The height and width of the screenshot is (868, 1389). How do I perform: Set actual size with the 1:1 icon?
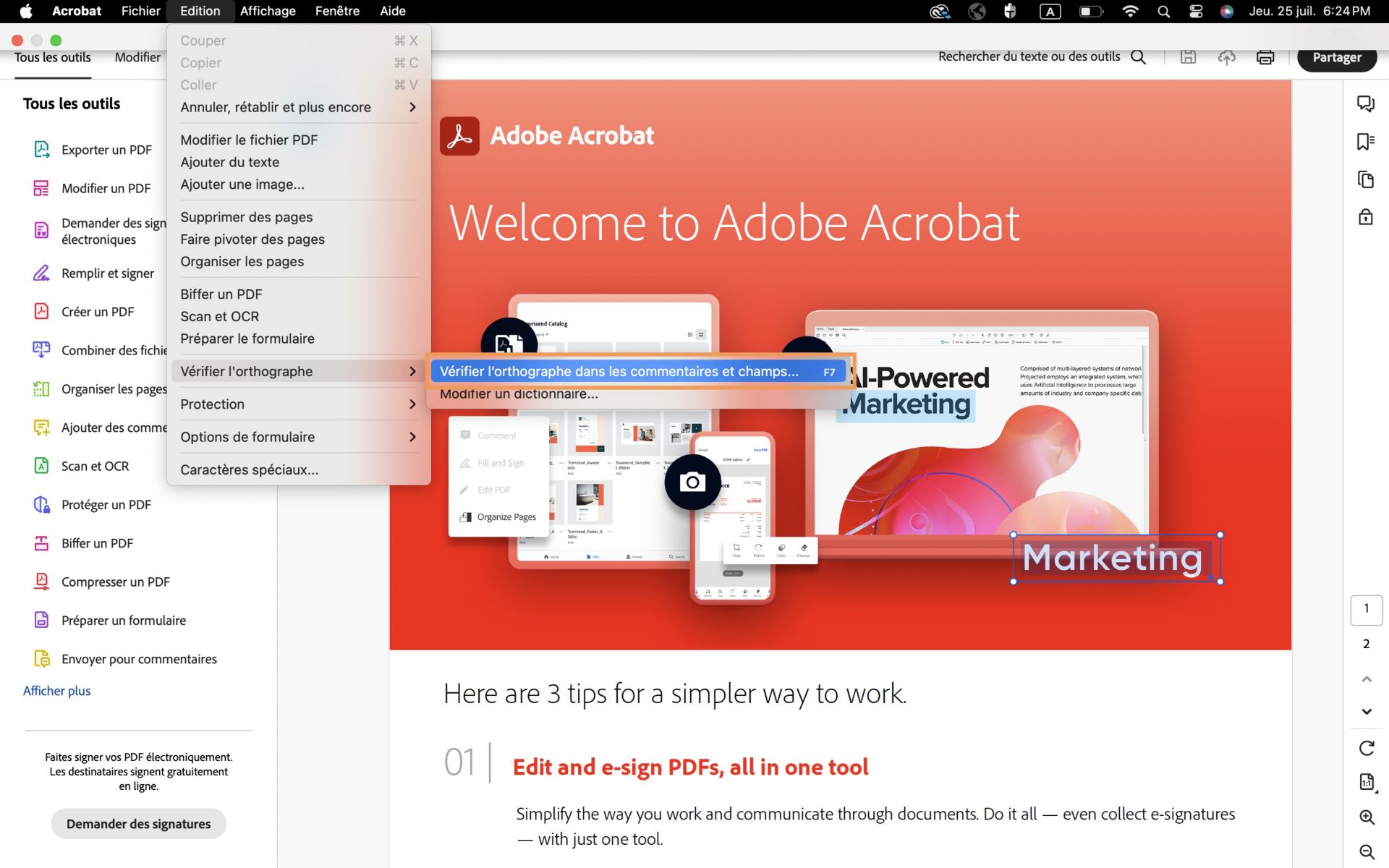[x=1366, y=782]
